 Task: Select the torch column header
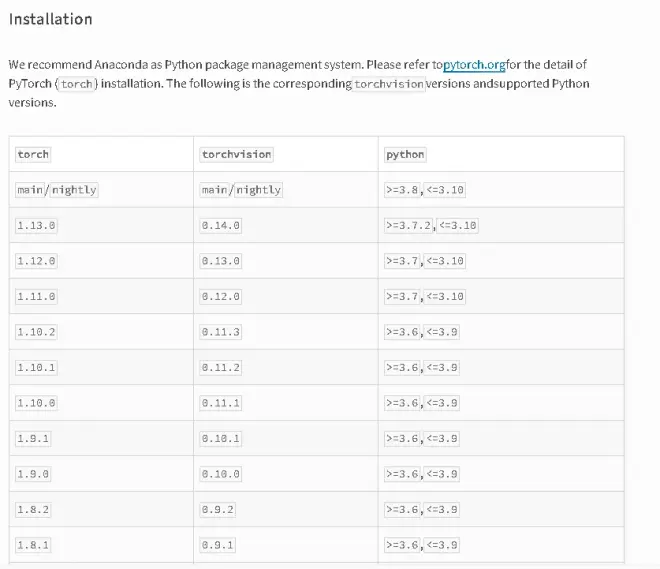[33, 154]
